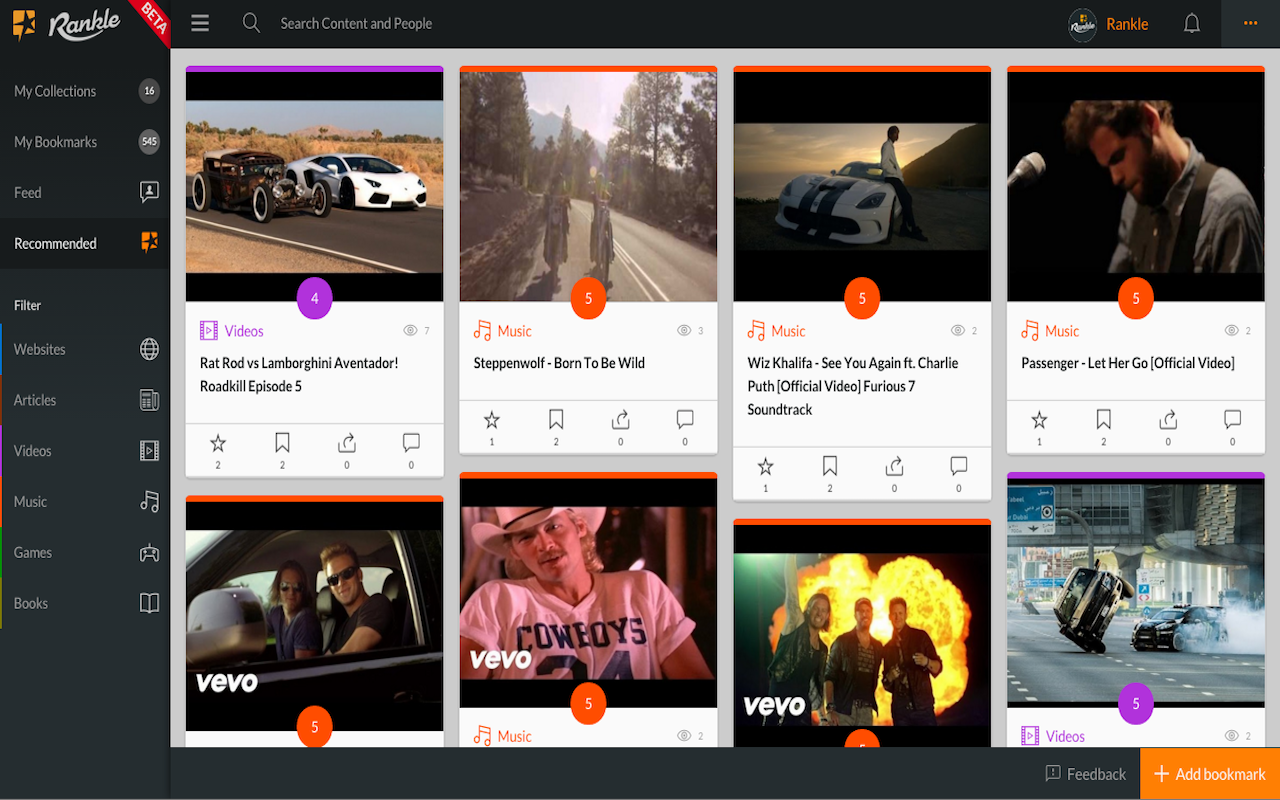1280x800 pixels.
Task: Click orange rating badge 5 on Steppenwolf card
Action: [x=588, y=298]
